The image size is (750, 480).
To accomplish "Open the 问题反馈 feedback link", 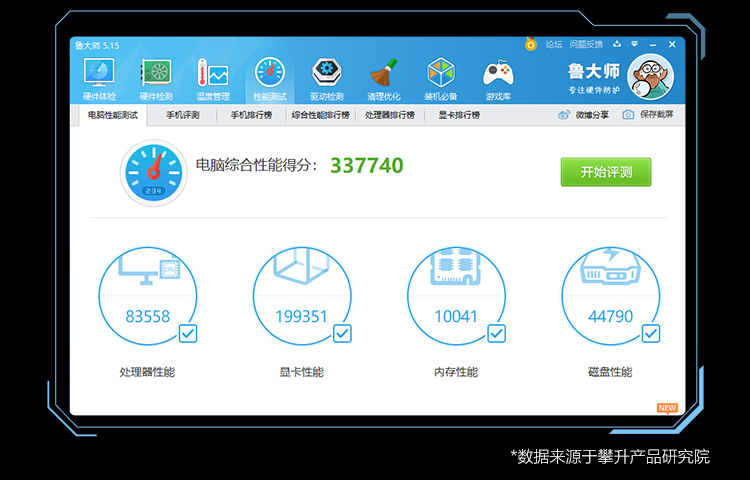I will click(586, 44).
